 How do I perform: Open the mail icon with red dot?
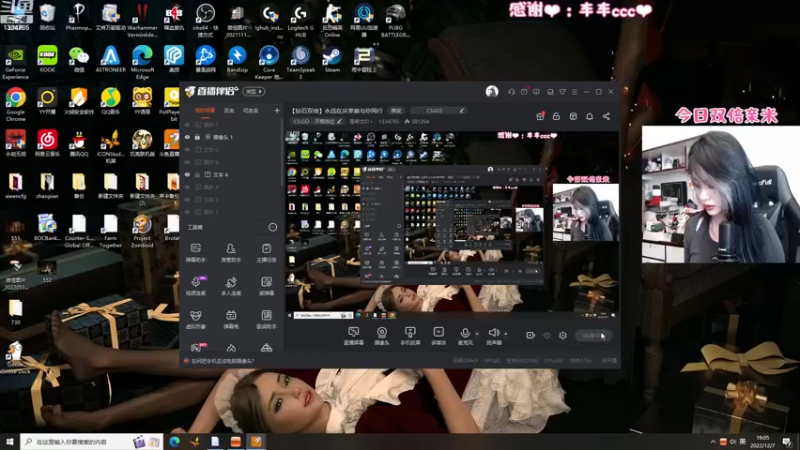[x=524, y=92]
